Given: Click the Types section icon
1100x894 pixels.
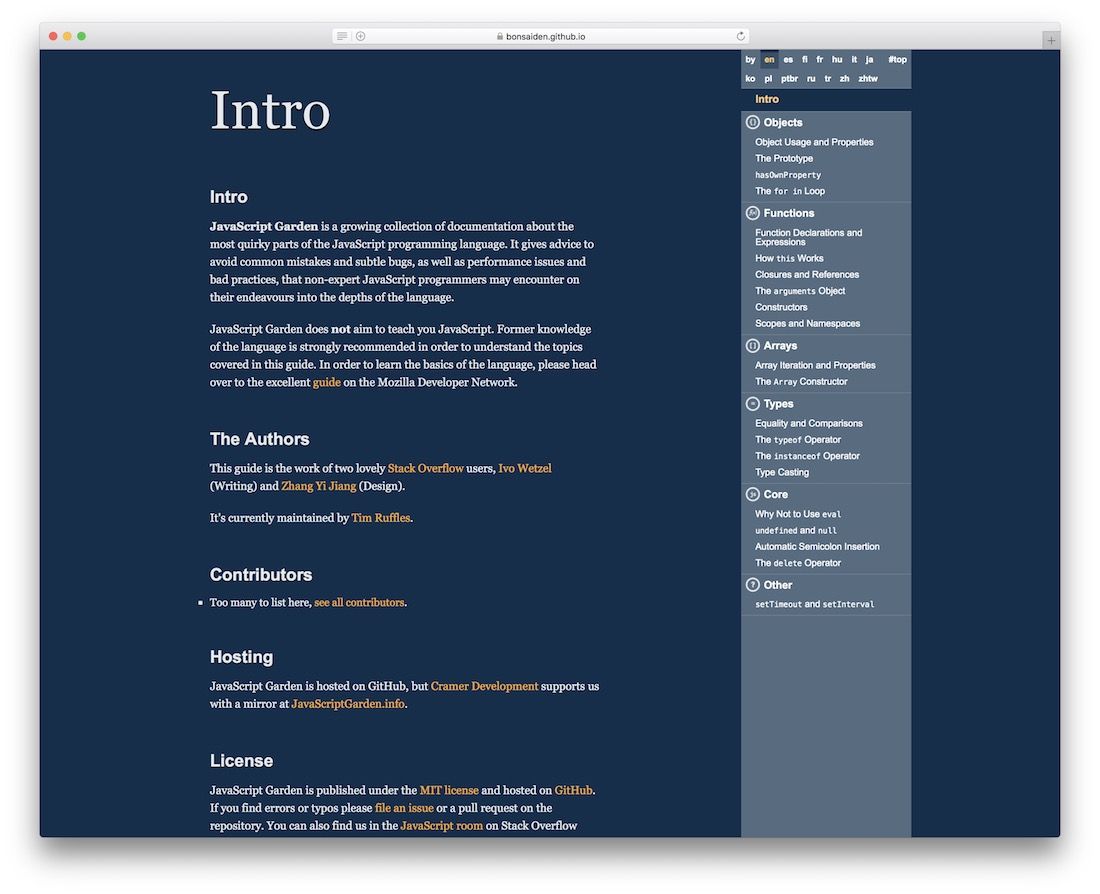Looking at the screenshot, I should click(x=752, y=403).
